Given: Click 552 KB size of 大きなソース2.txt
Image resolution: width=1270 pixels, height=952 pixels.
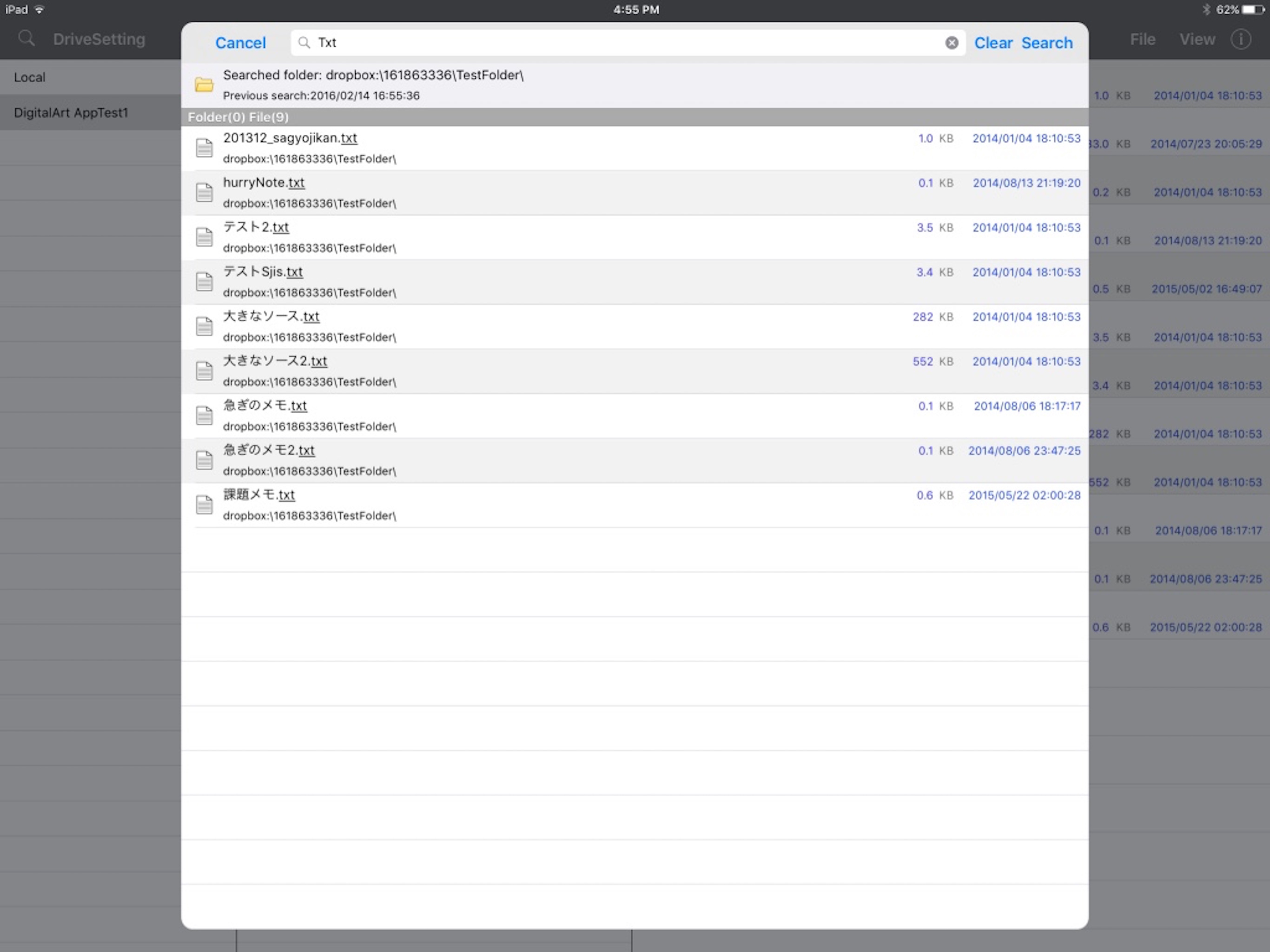Looking at the screenshot, I should (933, 362).
